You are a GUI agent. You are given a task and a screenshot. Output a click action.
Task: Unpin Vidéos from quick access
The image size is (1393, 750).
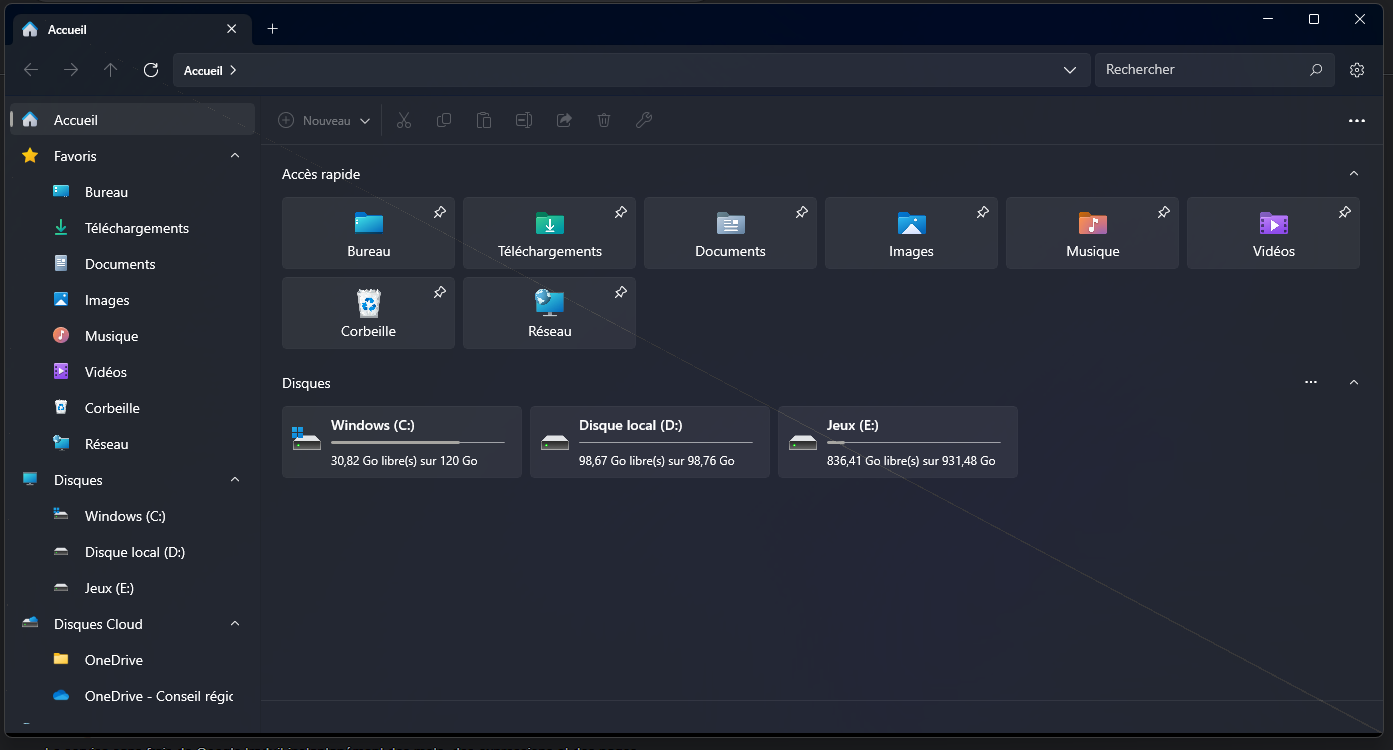pyautogui.click(x=1345, y=212)
